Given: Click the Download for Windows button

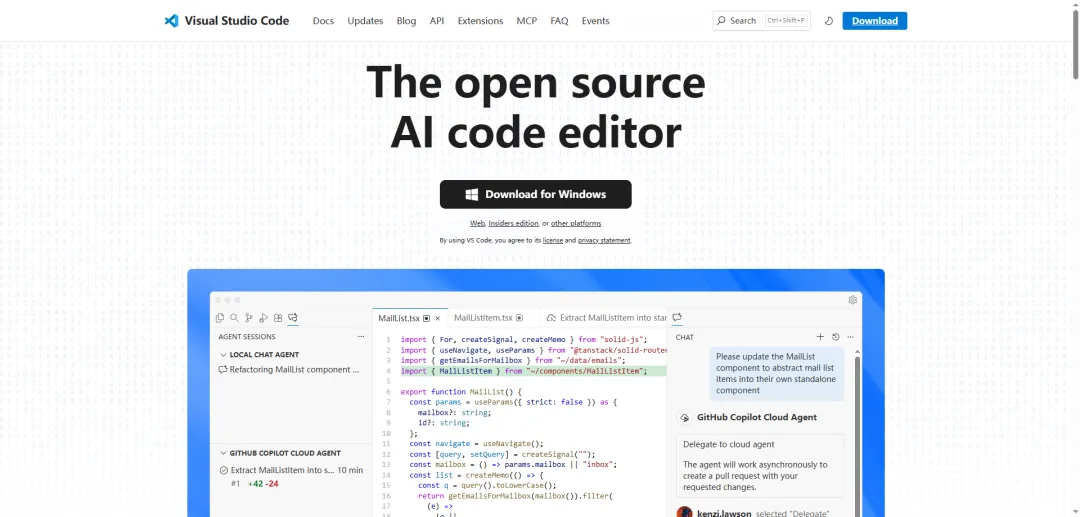Looking at the screenshot, I should 536,194.
